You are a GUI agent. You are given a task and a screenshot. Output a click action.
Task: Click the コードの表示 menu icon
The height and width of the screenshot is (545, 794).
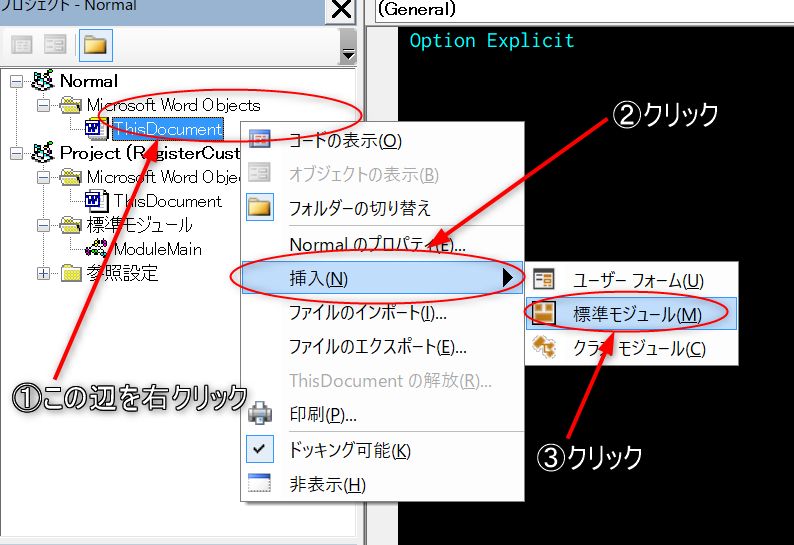coord(260,139)
